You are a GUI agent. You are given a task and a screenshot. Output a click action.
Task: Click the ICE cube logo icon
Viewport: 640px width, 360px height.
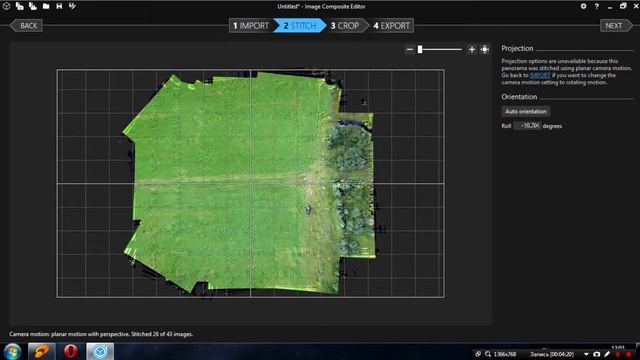click(6, 6)
